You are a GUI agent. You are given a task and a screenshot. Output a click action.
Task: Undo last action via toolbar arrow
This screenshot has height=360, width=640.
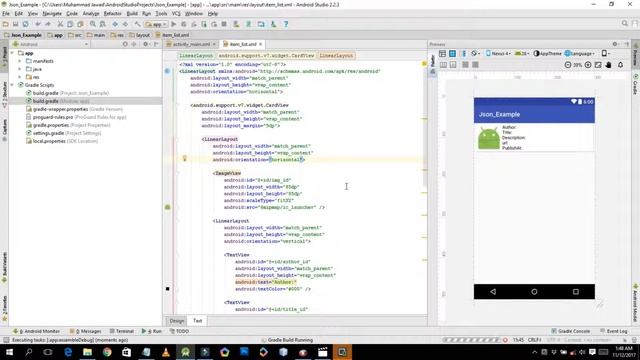click(38, 24)
